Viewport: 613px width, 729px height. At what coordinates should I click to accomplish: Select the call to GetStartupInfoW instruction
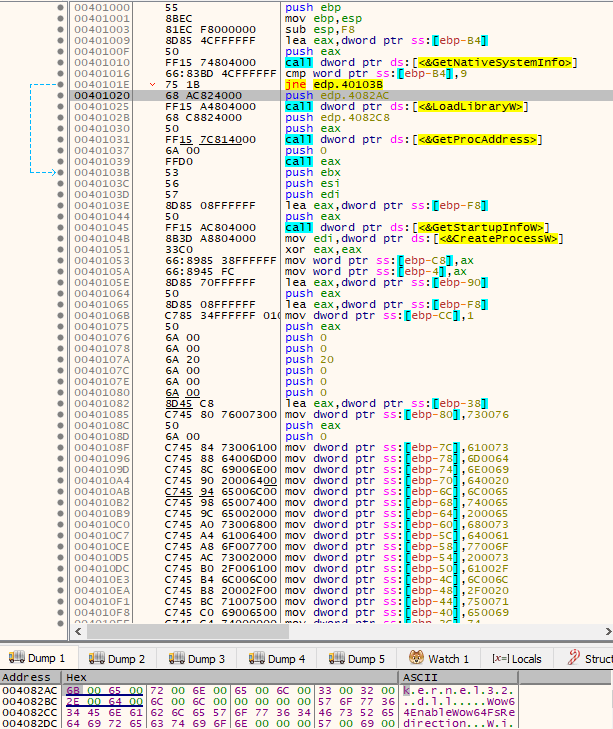417,227
